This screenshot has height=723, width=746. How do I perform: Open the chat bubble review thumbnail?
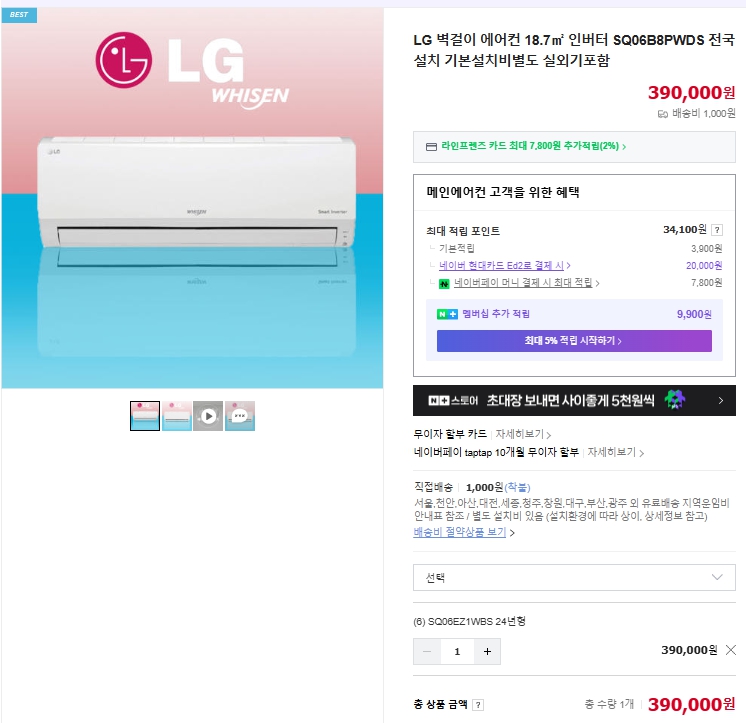(x=240, y=416)
